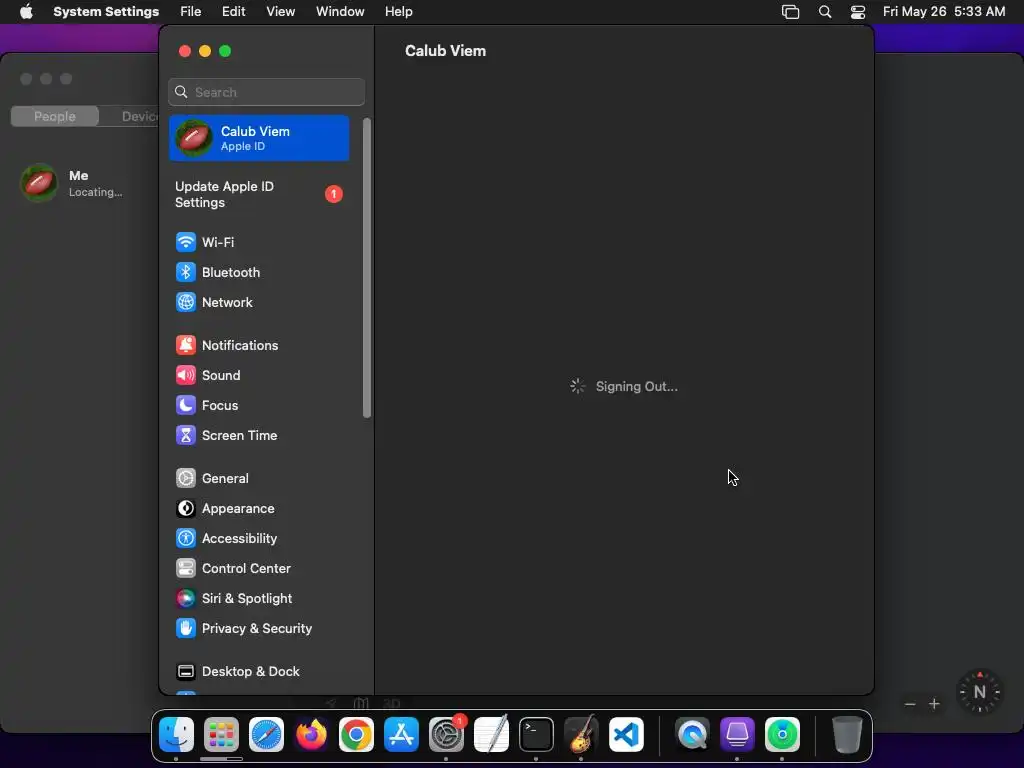Select Calub Viem Apple ID row

pos(259,138)
